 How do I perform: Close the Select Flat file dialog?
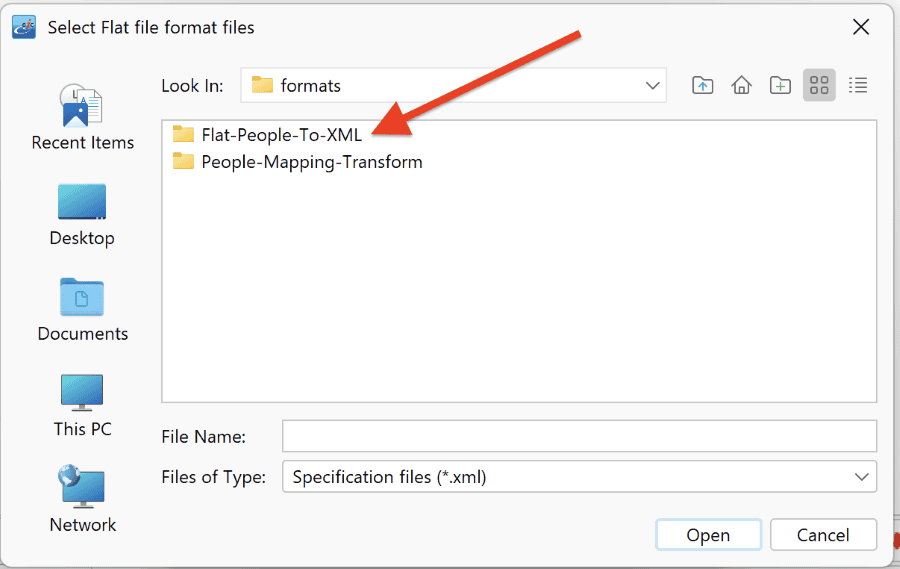point(861,26)
